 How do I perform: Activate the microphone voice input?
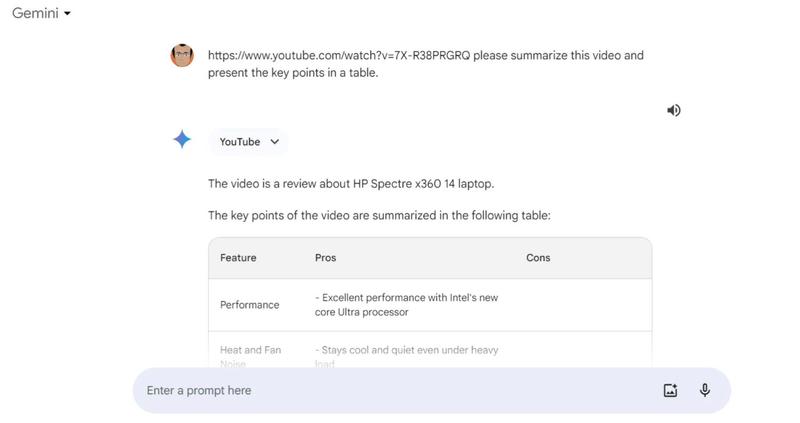tap(705, 390)
